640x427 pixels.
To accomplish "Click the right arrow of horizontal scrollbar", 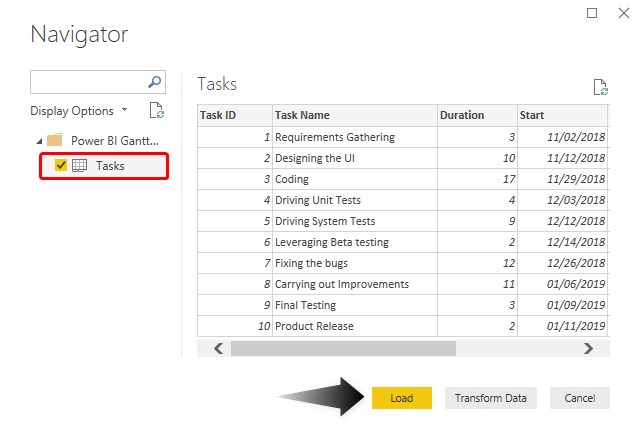I will (x=588, y=349).
